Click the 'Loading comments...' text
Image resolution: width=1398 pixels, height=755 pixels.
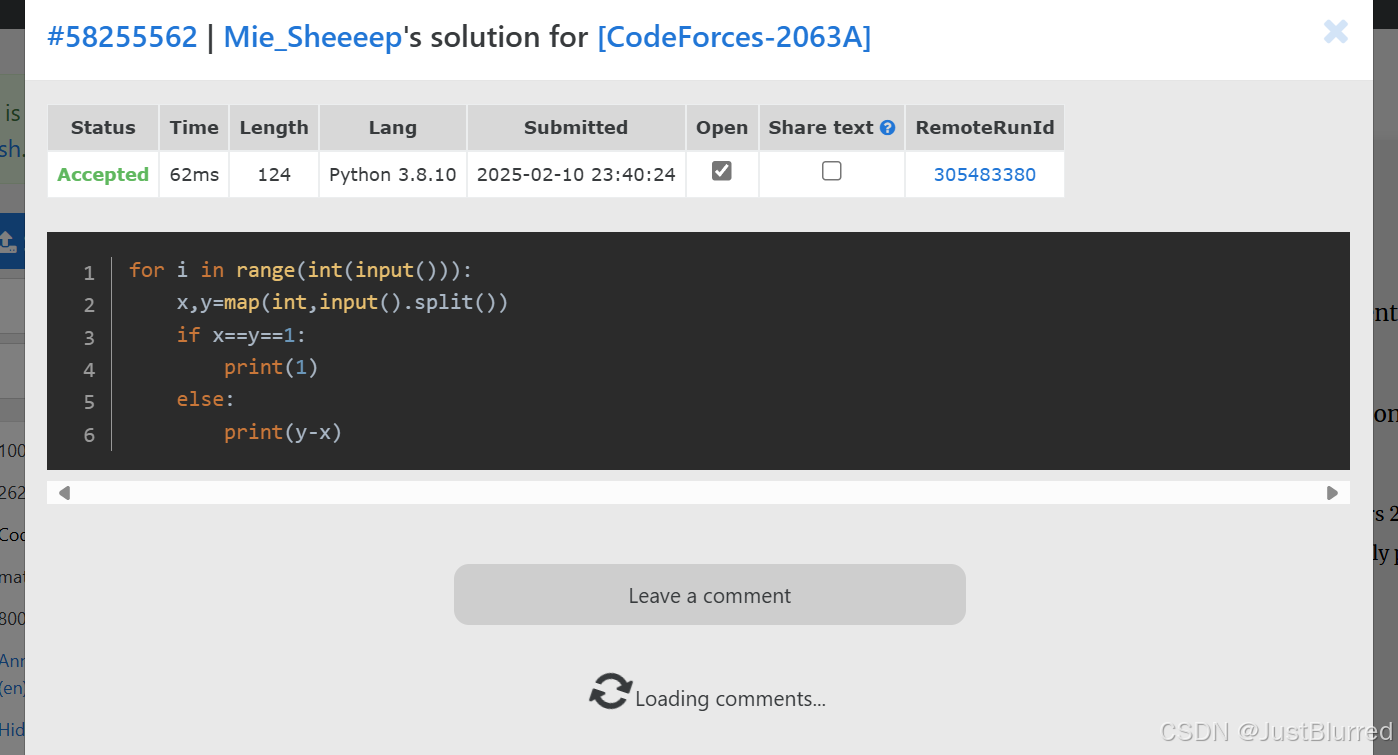coord(730,699)
